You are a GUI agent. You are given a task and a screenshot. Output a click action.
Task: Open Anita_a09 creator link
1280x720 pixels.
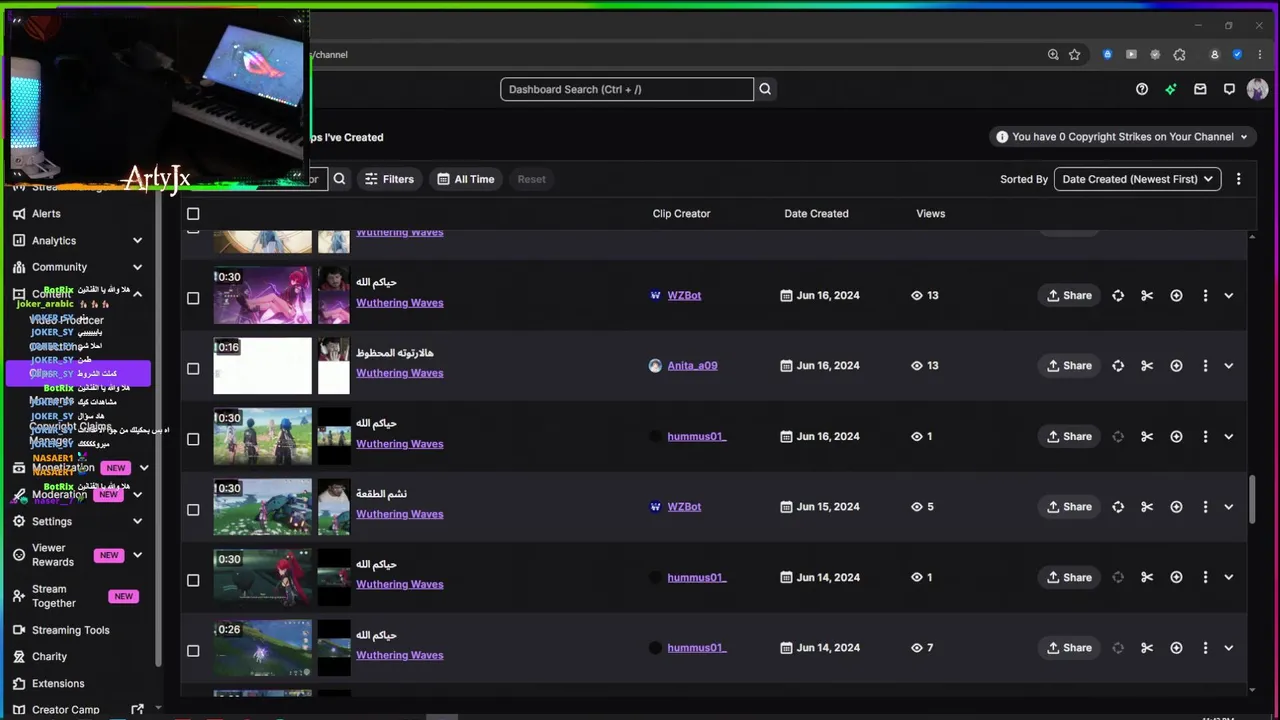point(692,366)
